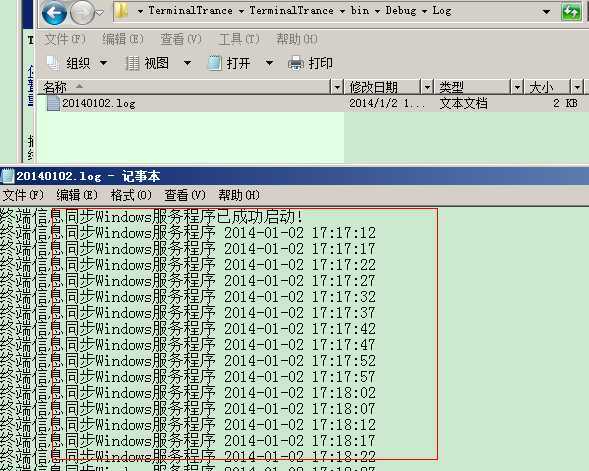Viewport: 589px width, 471px height.
Task: Navigate to the bin breadcrumb folder
Action: tap(360, 11)
